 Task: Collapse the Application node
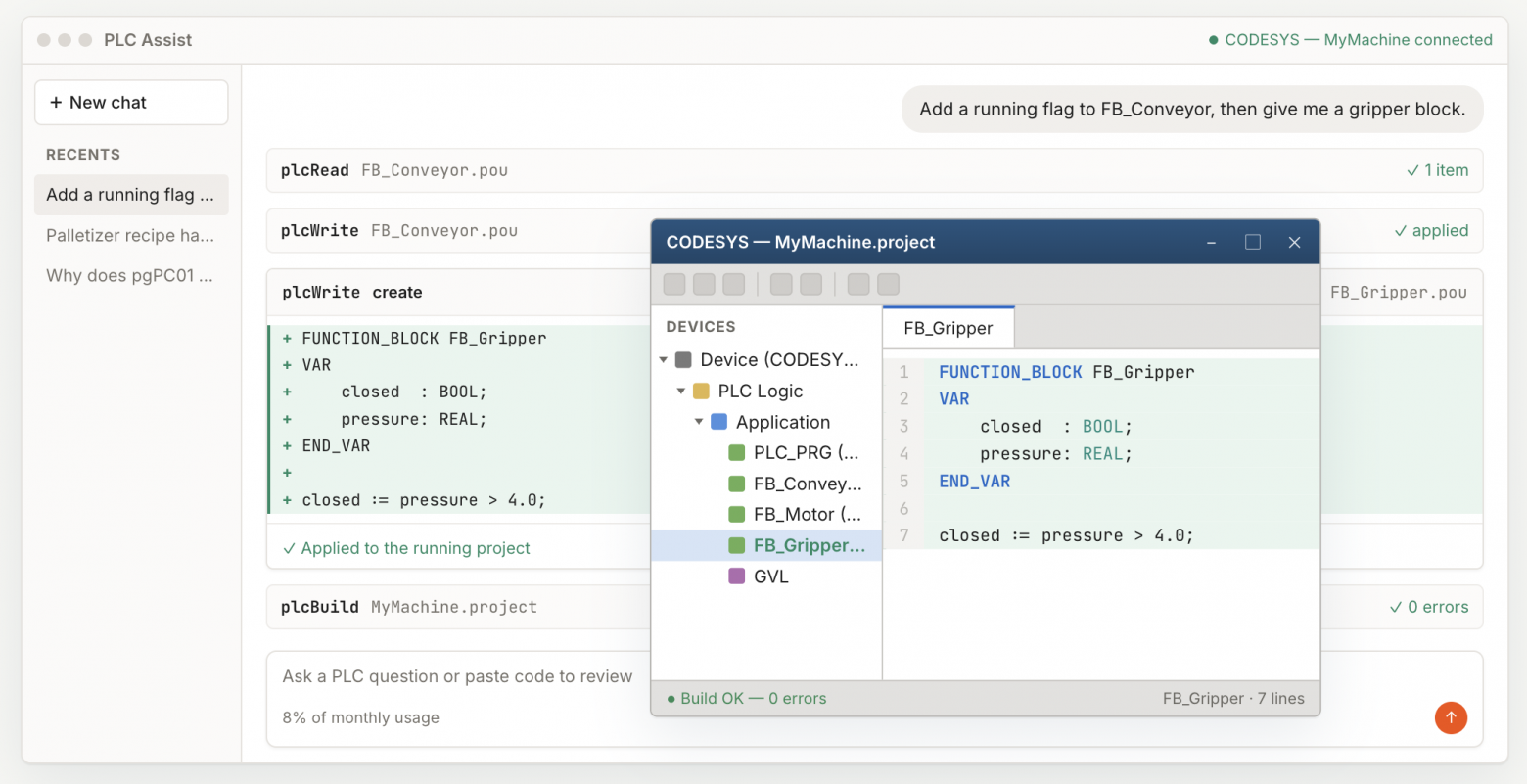(699, 422)
